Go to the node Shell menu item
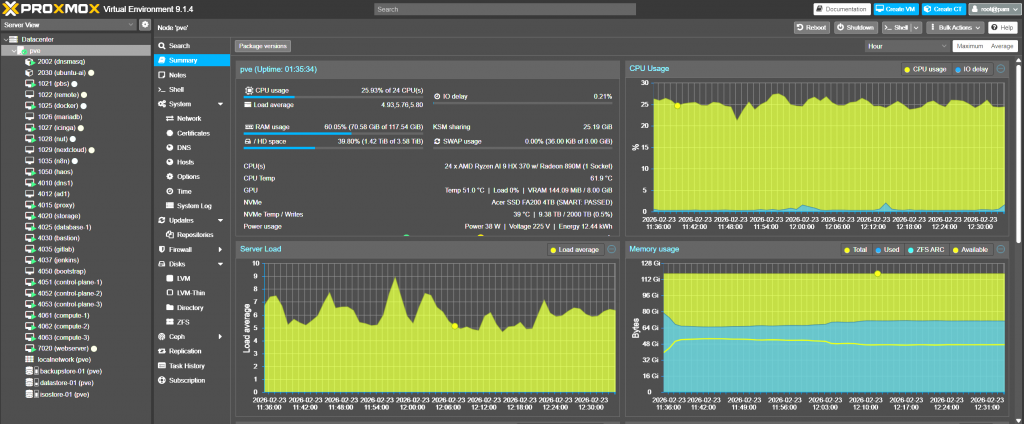Viewport: 1024px width, 424px height. [x=177, y=89]
